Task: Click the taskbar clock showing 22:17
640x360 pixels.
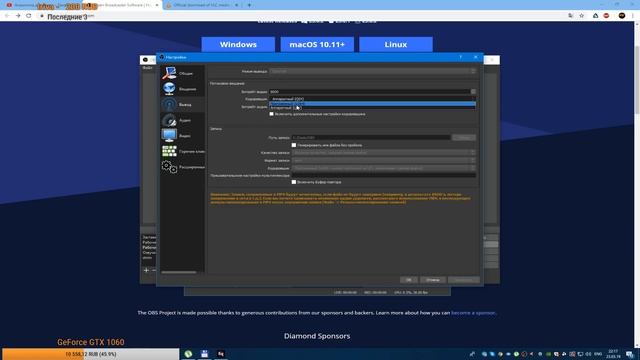Action: 613,354
